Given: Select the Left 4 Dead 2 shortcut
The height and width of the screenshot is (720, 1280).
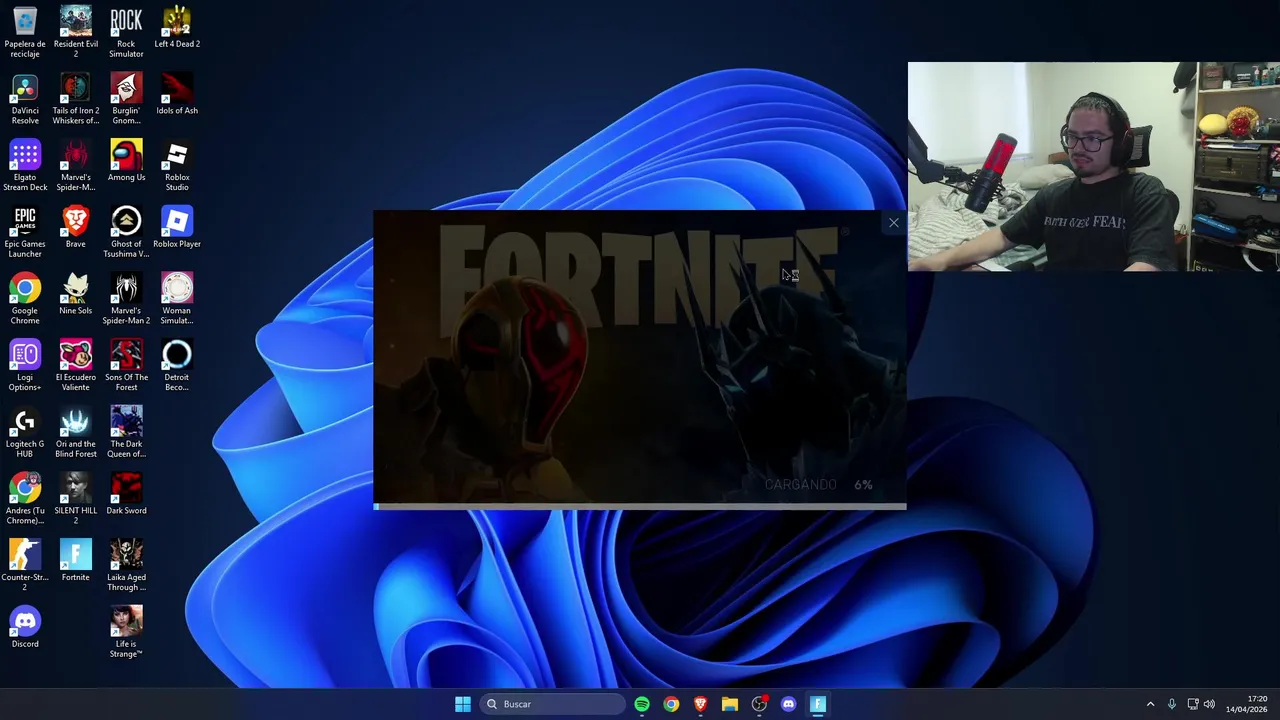Looking at the screenshot, I should (x=177, y=28).
